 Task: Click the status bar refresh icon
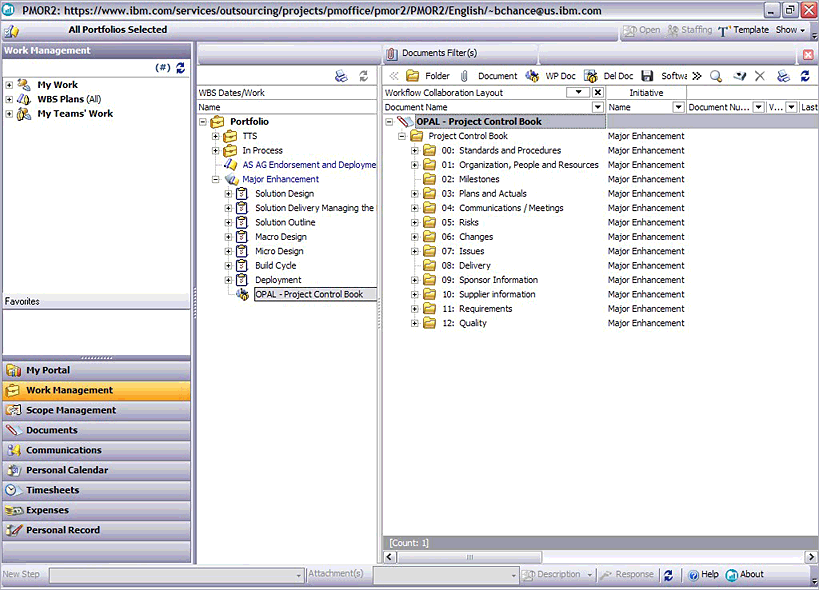(x=669, y=575)
